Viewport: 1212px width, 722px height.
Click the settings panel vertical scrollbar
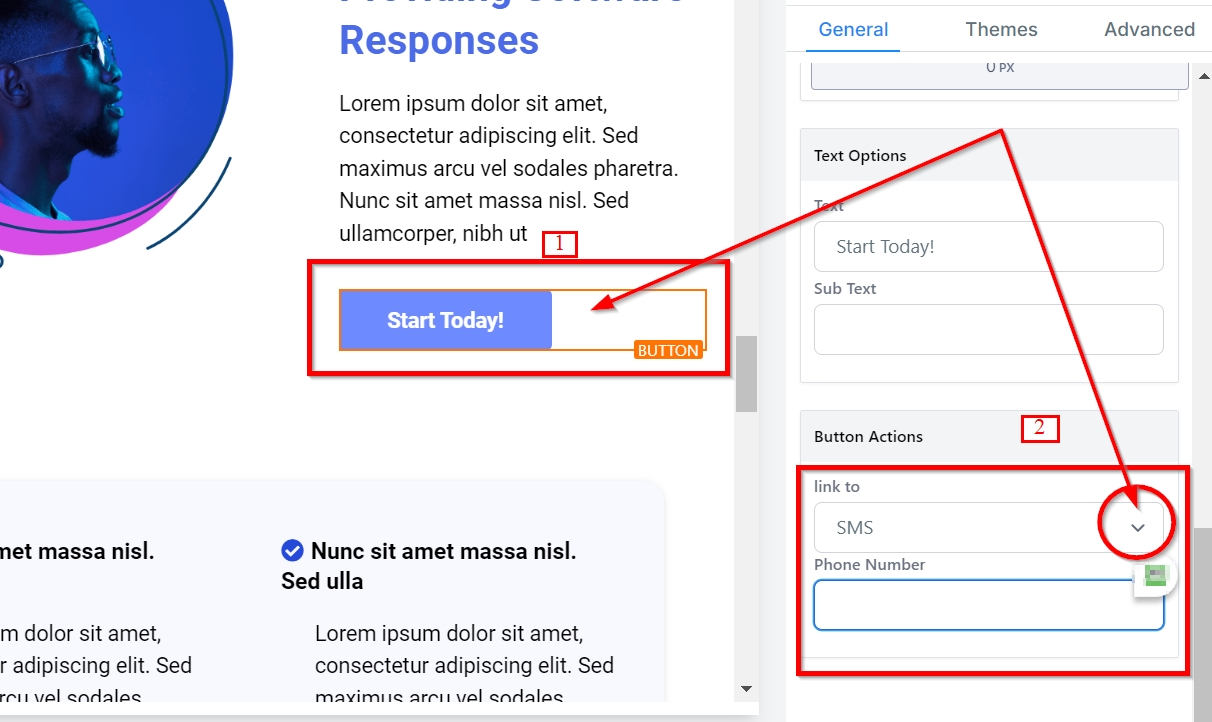tap(1202, 600)
